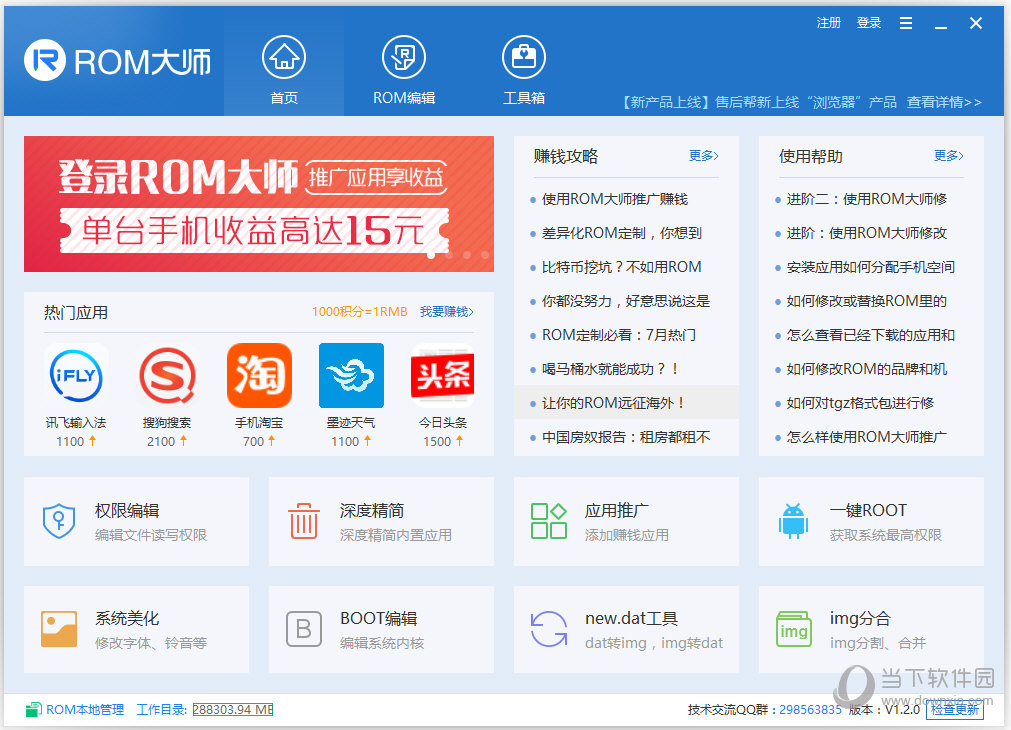Viewport: 1011px width, 730px height.
Task: Open the 首页 home icon tab
Action: (284, 57)
